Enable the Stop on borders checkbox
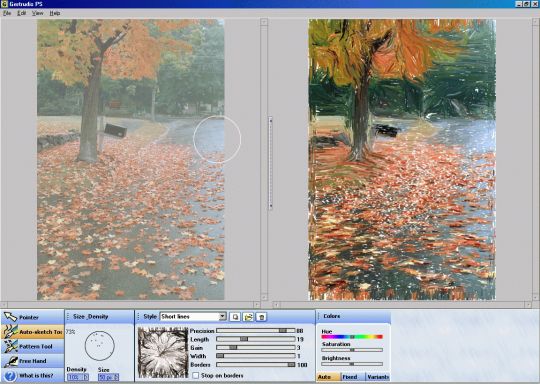Image resolution: width=540 pixels, height=384 pixels. point(196,375)
